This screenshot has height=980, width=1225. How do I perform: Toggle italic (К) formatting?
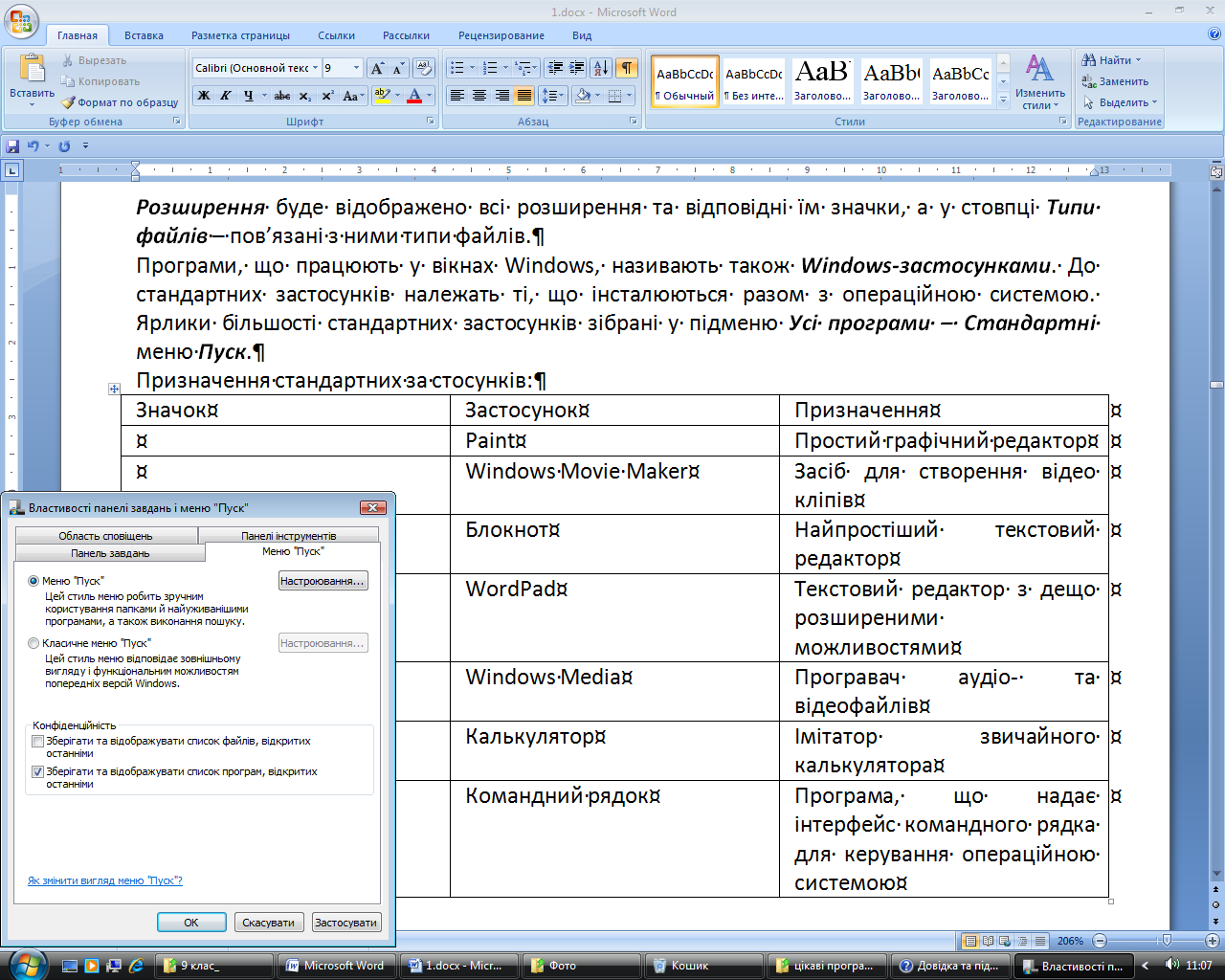tap(225, 96)
